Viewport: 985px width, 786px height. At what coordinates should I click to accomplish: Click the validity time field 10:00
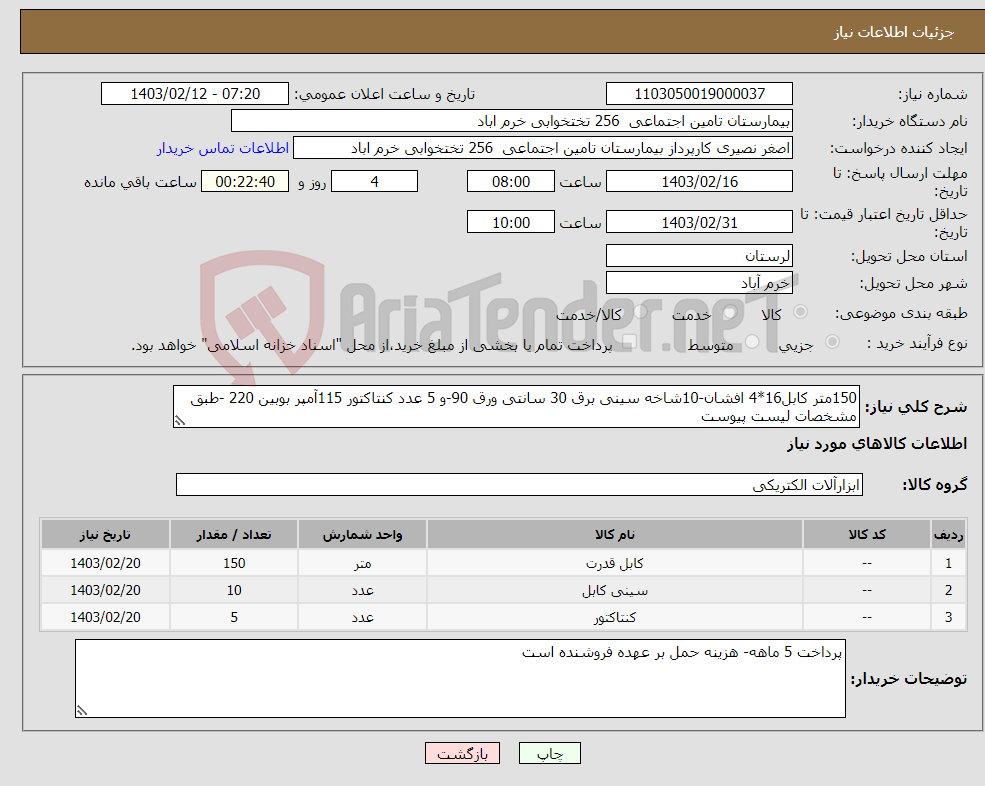click(511, 222)
